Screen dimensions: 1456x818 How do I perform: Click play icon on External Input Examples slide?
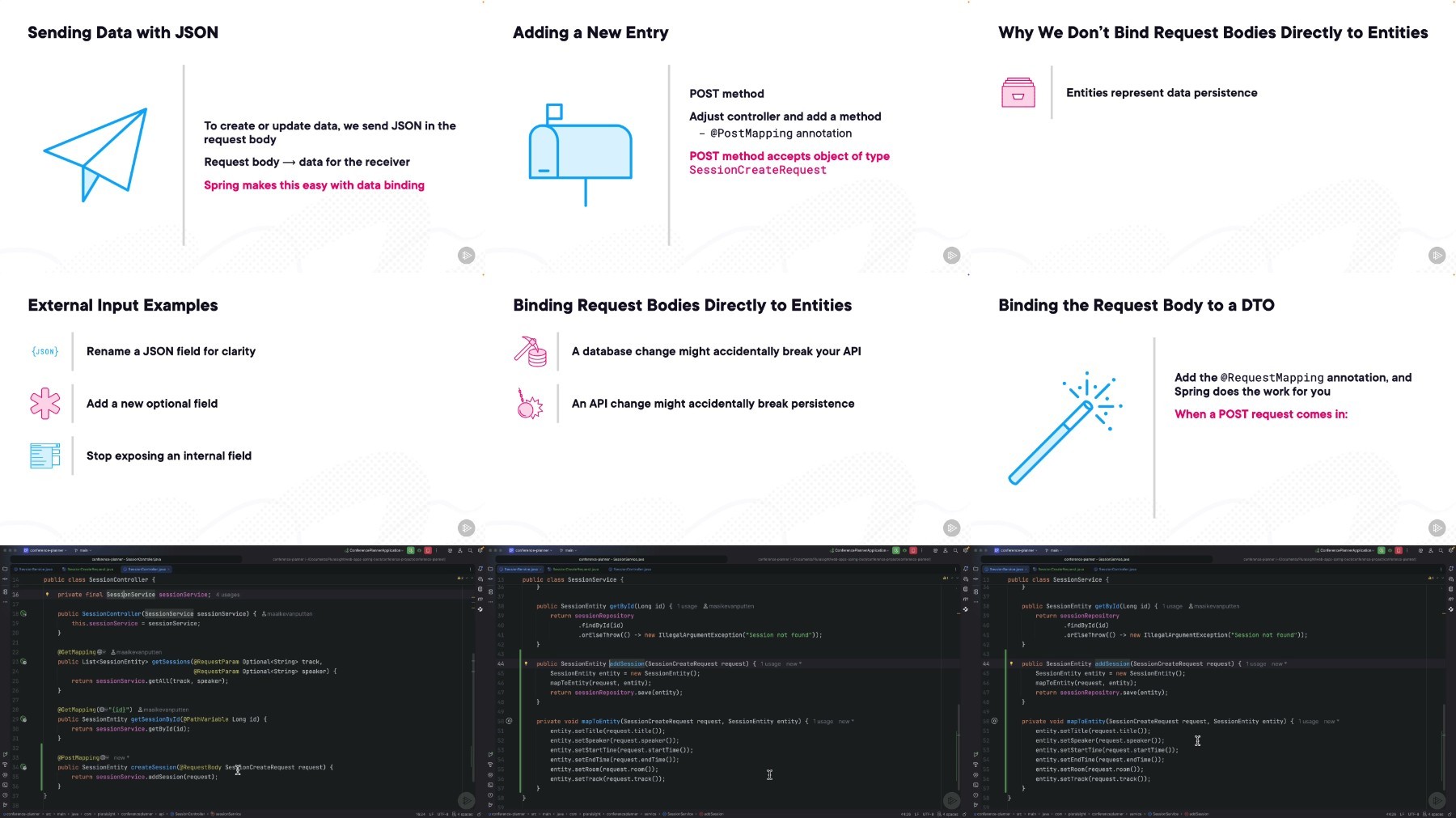click(x=467, y=528)
